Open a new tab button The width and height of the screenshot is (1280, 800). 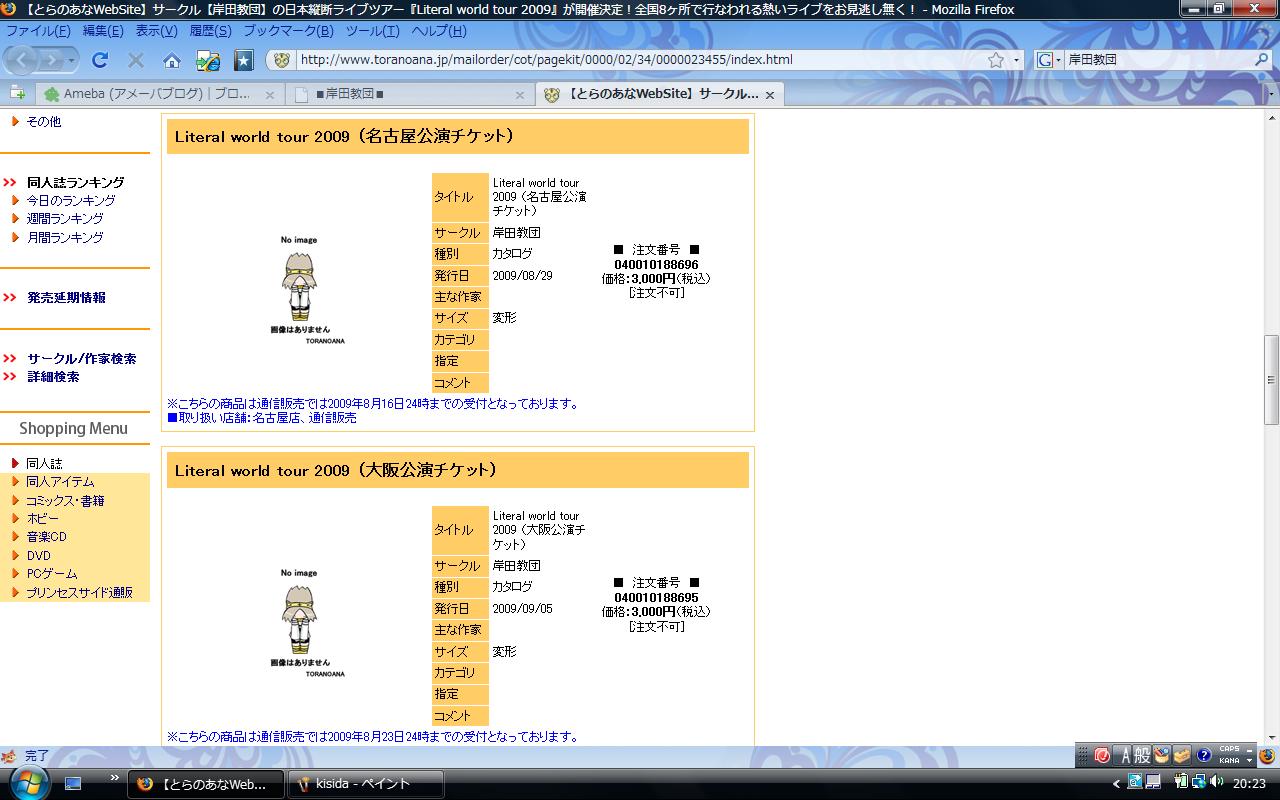click(17, 93)
